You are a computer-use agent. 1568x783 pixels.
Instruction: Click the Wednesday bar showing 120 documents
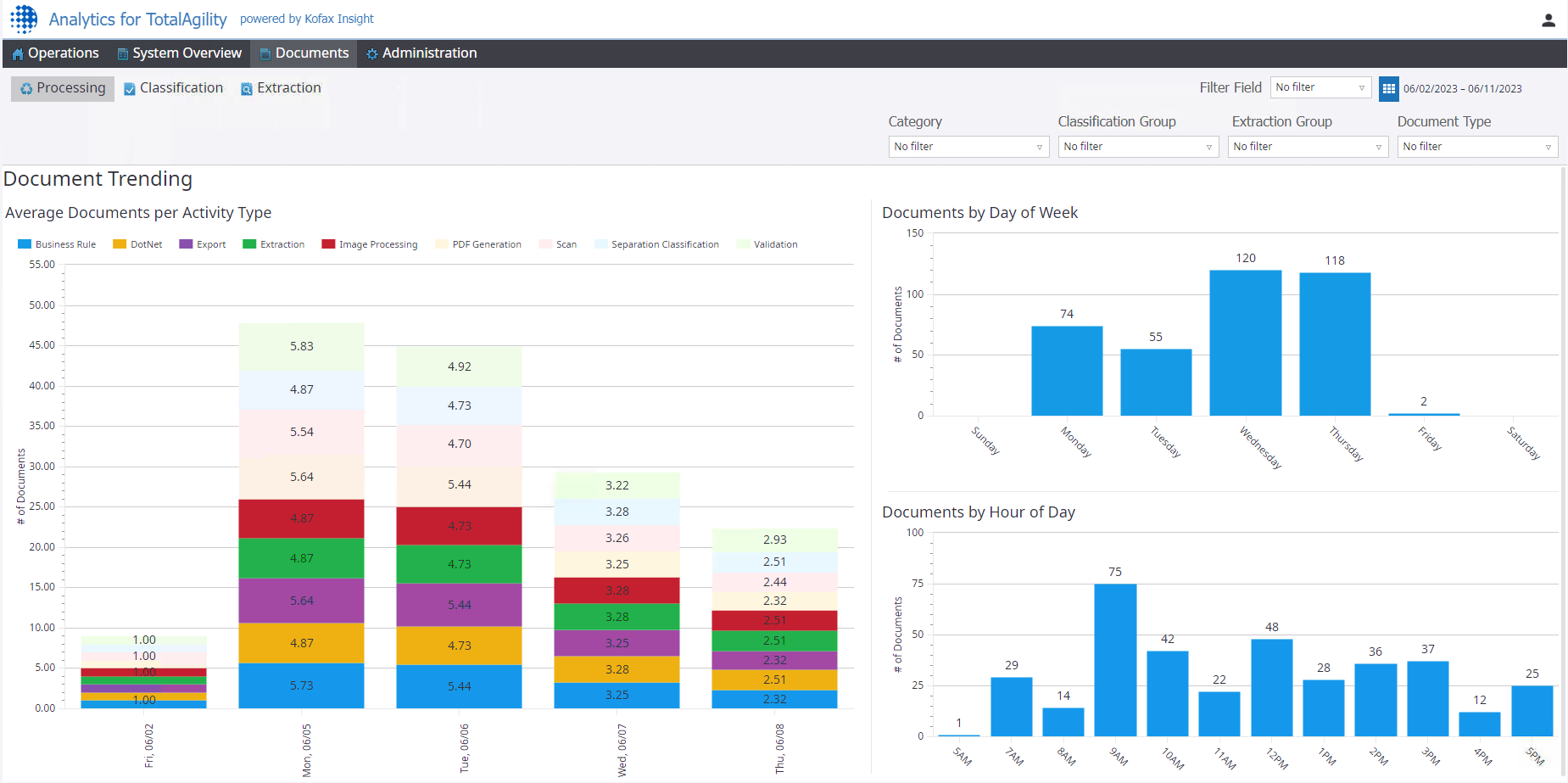[x=1245, y=343]
